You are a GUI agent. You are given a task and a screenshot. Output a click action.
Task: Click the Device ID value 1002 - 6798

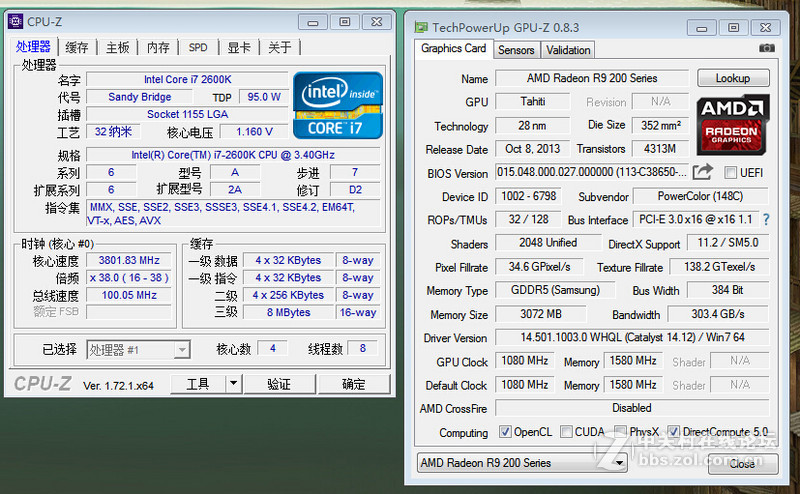click(x=529, y=196)
